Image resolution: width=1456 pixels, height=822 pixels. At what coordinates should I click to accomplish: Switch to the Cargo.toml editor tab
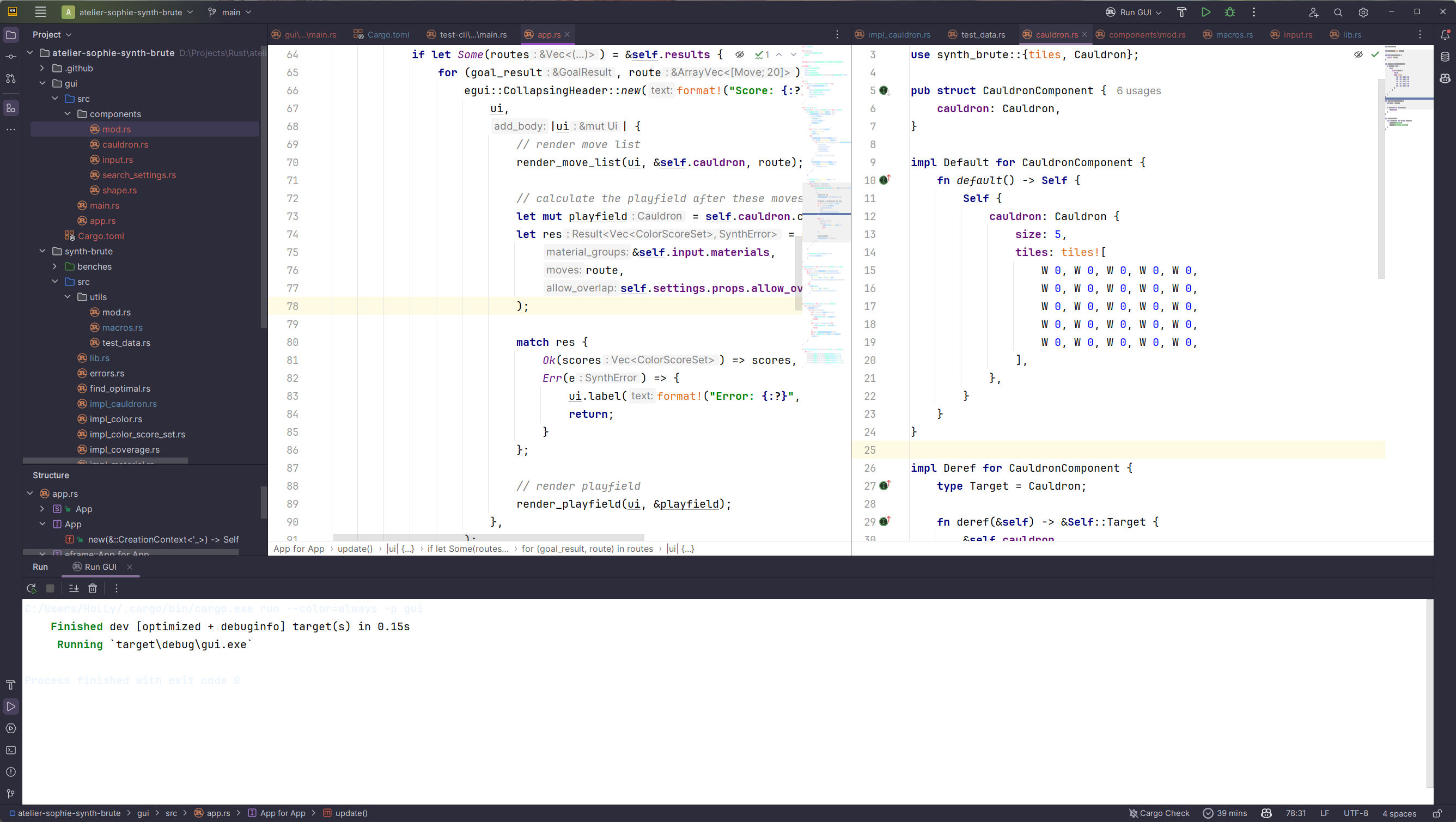click(x=387, y=34)
